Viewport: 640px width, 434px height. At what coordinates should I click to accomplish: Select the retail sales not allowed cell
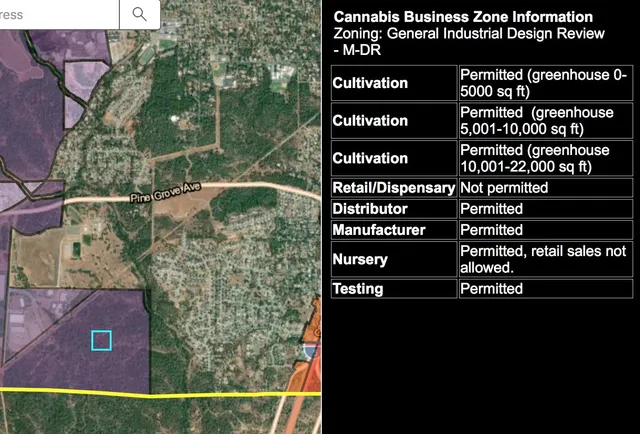(x=543, y=260)
